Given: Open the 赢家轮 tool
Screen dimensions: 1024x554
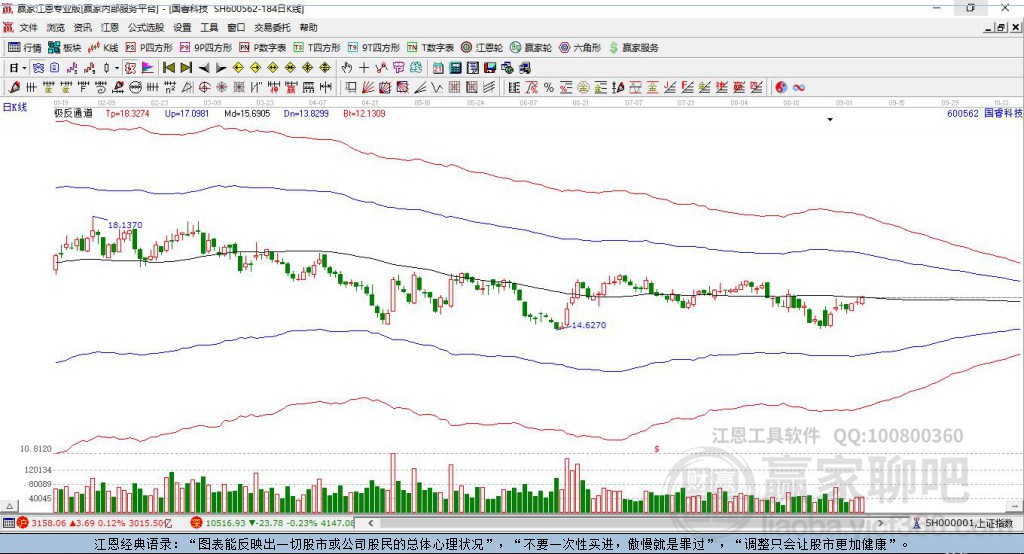Looking at the screenshot, I should [530, 48].
